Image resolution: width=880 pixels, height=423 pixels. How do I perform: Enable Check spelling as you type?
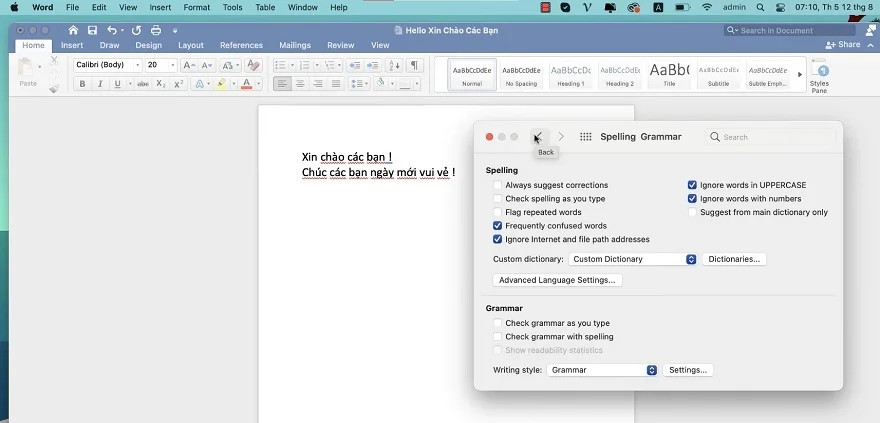pos(498,199)
